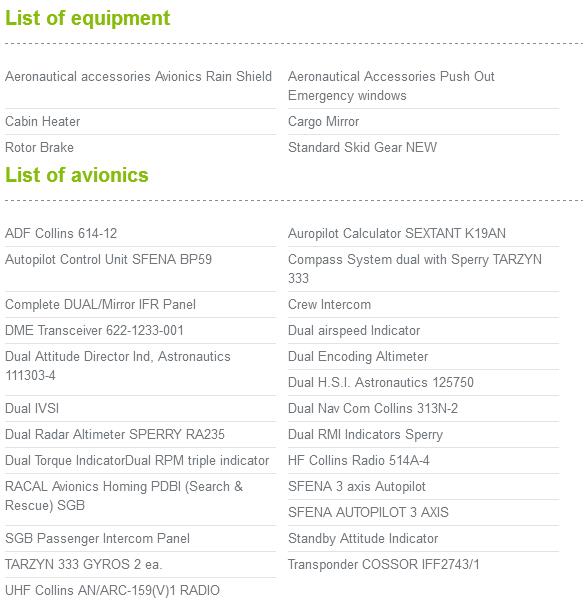Select the Cabin Heater entry
Viewport: 588px width, 602px height.
(43, 122)
